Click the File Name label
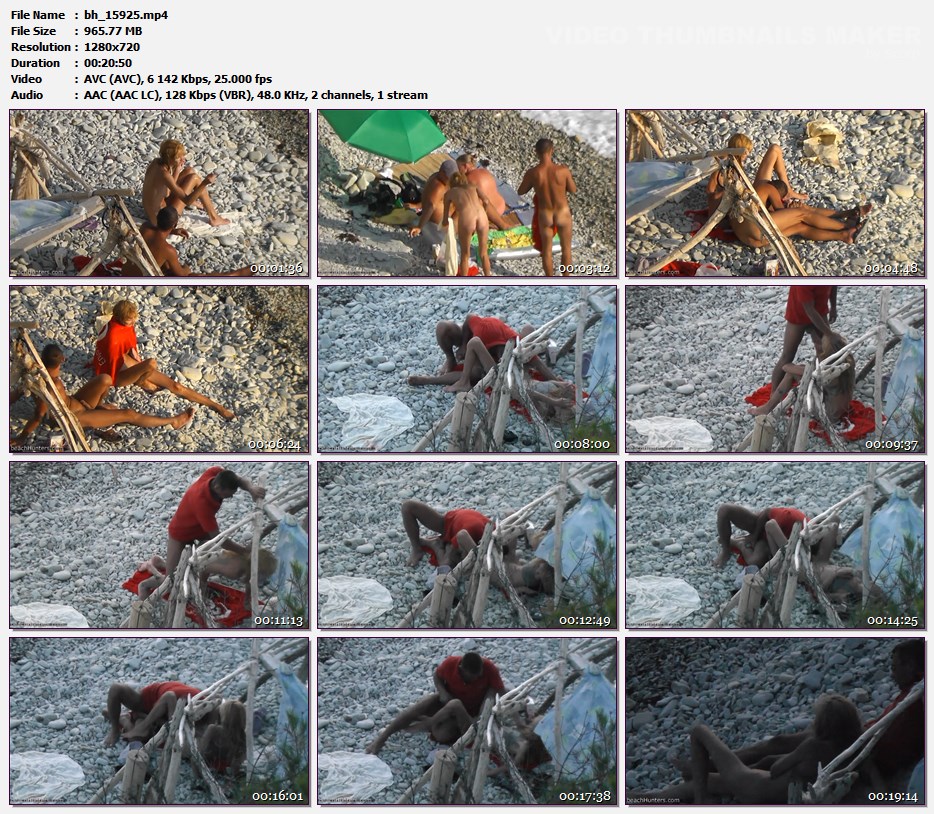 pyautogui.click(x=38, y=15)
